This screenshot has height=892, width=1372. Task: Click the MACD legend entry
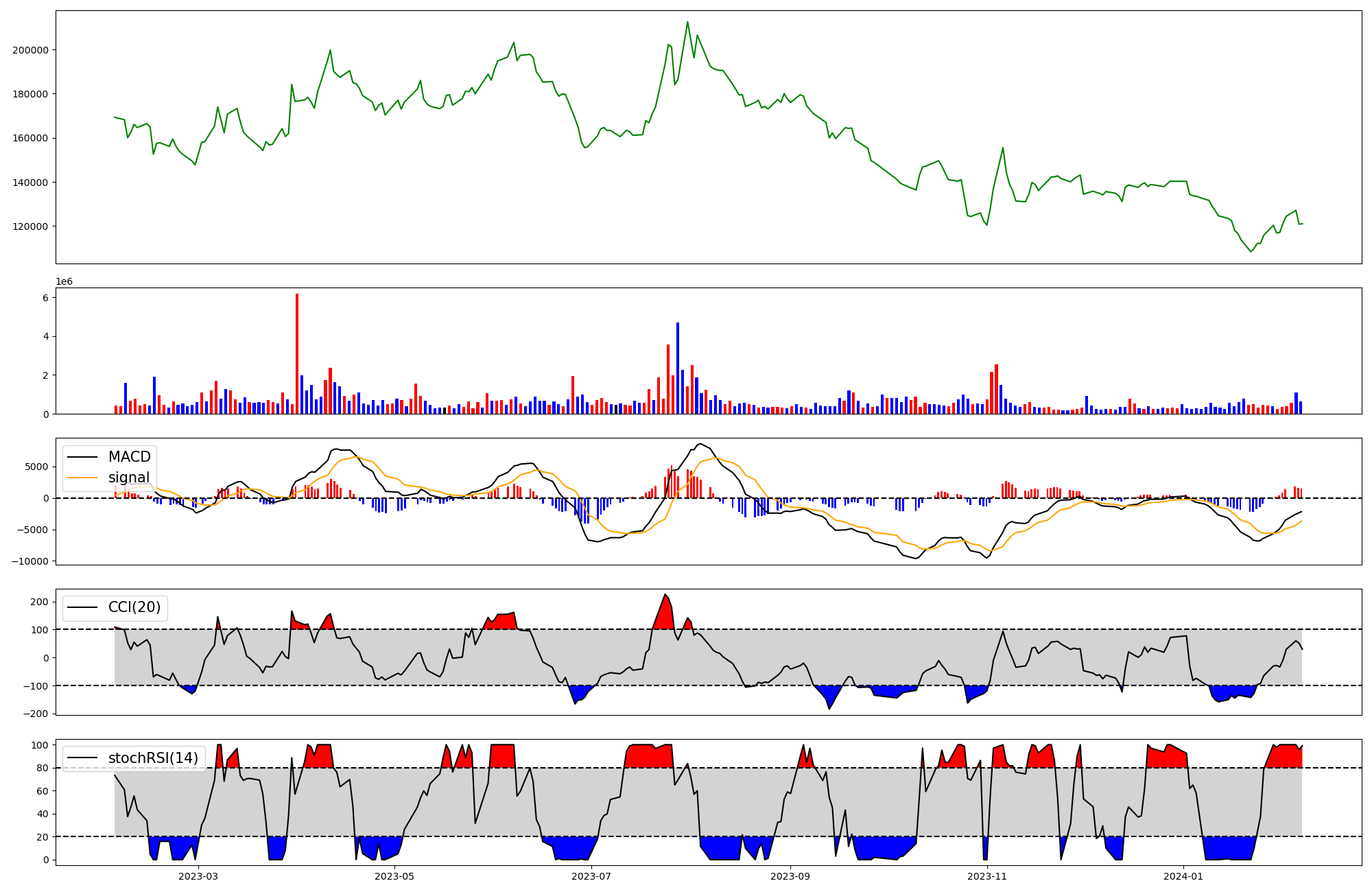click(129, 457)
